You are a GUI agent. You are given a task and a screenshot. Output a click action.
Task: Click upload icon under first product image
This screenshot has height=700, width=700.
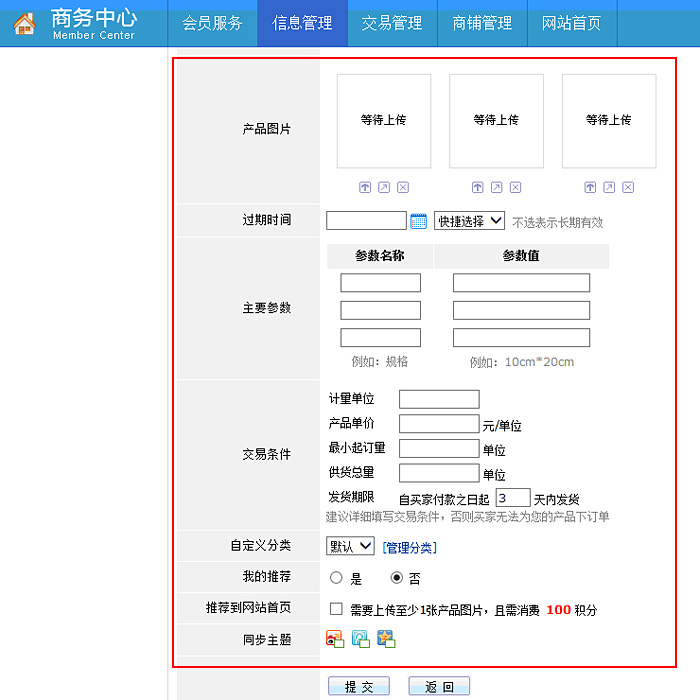[365, 187]
